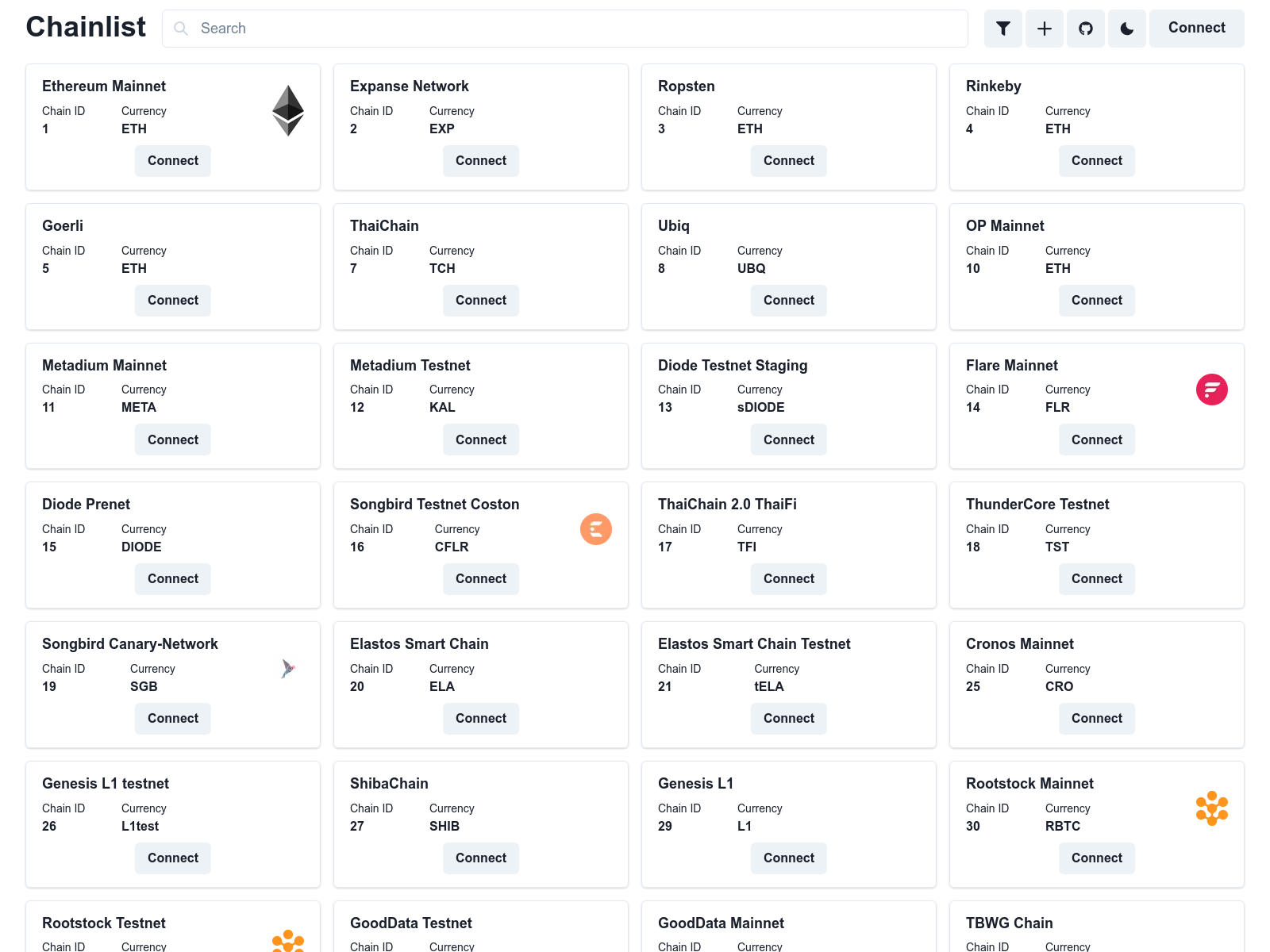
Task: Click the tELA currency value
Action: [x=769, y=687]
